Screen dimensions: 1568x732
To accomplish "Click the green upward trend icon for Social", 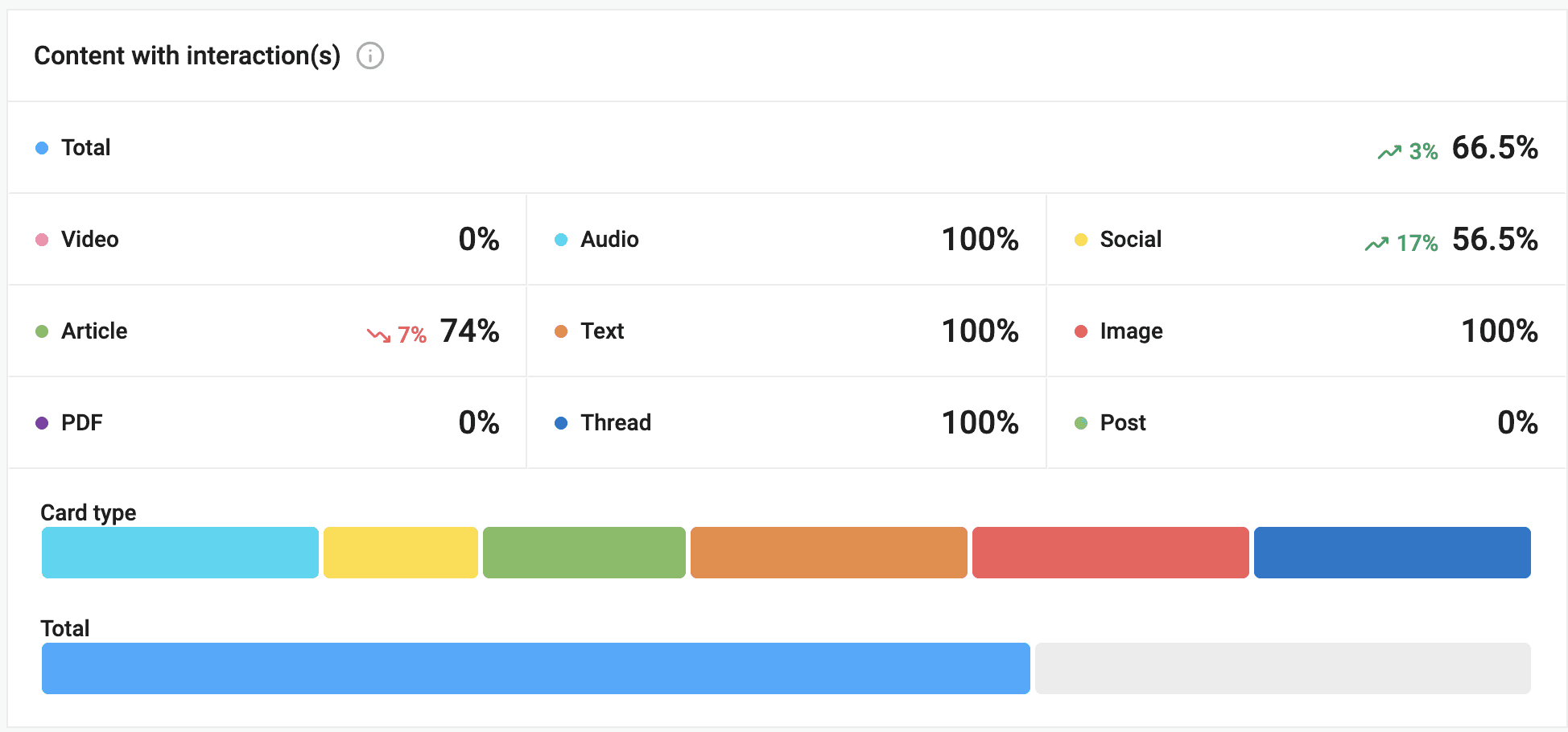I will [1376, 244].
